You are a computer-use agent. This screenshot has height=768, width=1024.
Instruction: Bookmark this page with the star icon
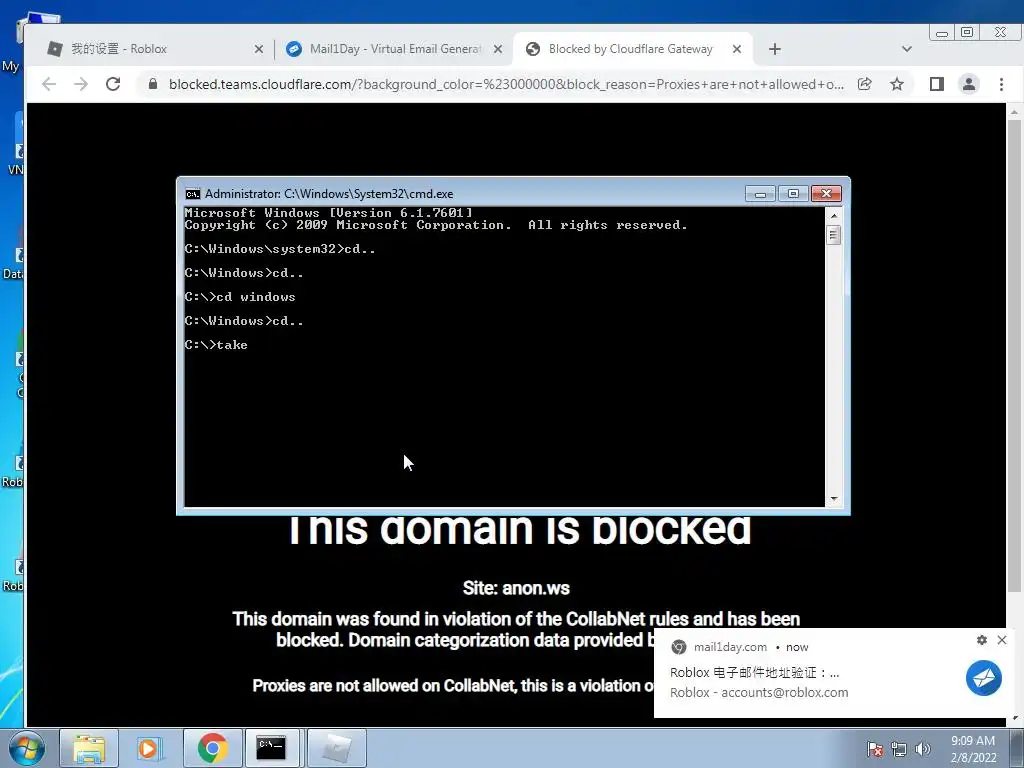897,84
